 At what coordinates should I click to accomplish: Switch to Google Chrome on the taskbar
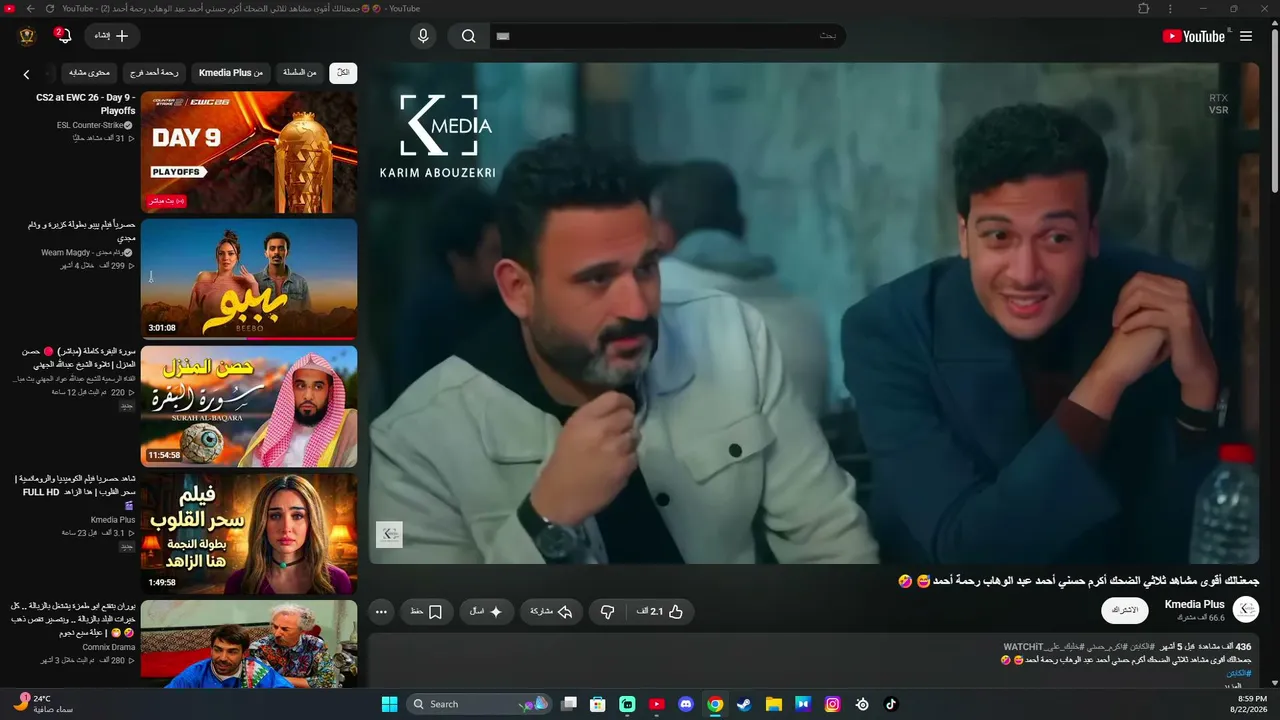click(715, 704)
